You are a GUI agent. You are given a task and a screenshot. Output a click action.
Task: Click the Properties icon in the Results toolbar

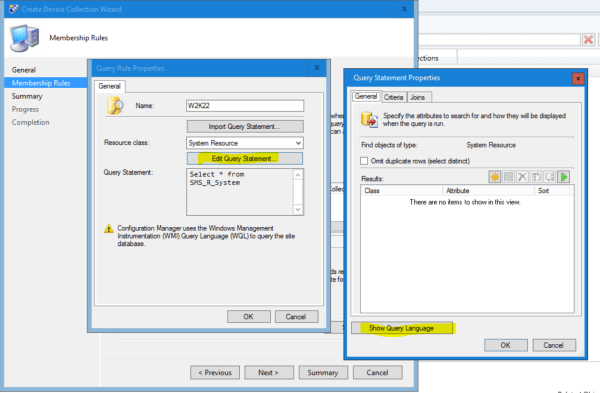pos(509,177)
